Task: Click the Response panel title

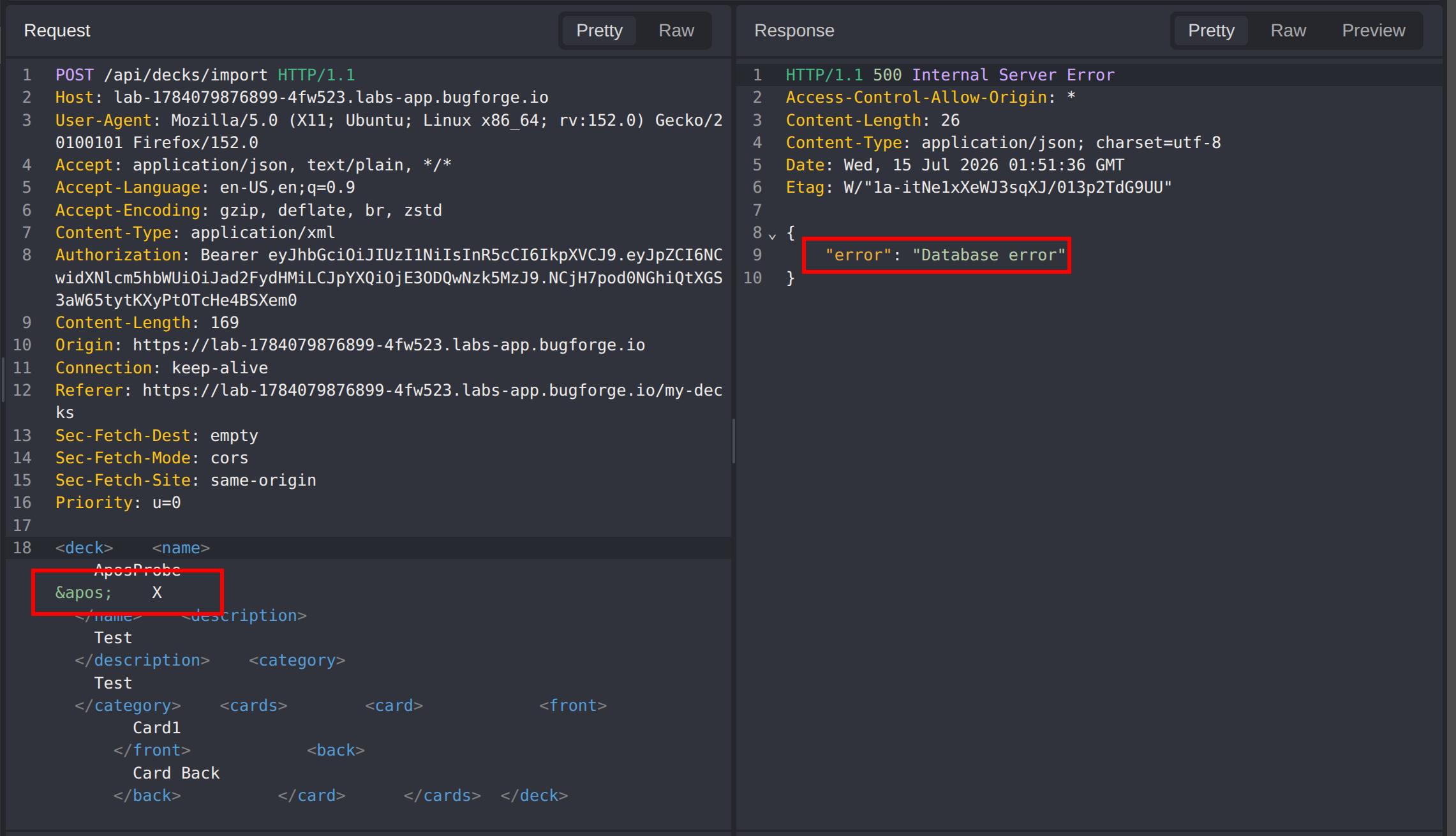Action: click(x=794, y=31)
